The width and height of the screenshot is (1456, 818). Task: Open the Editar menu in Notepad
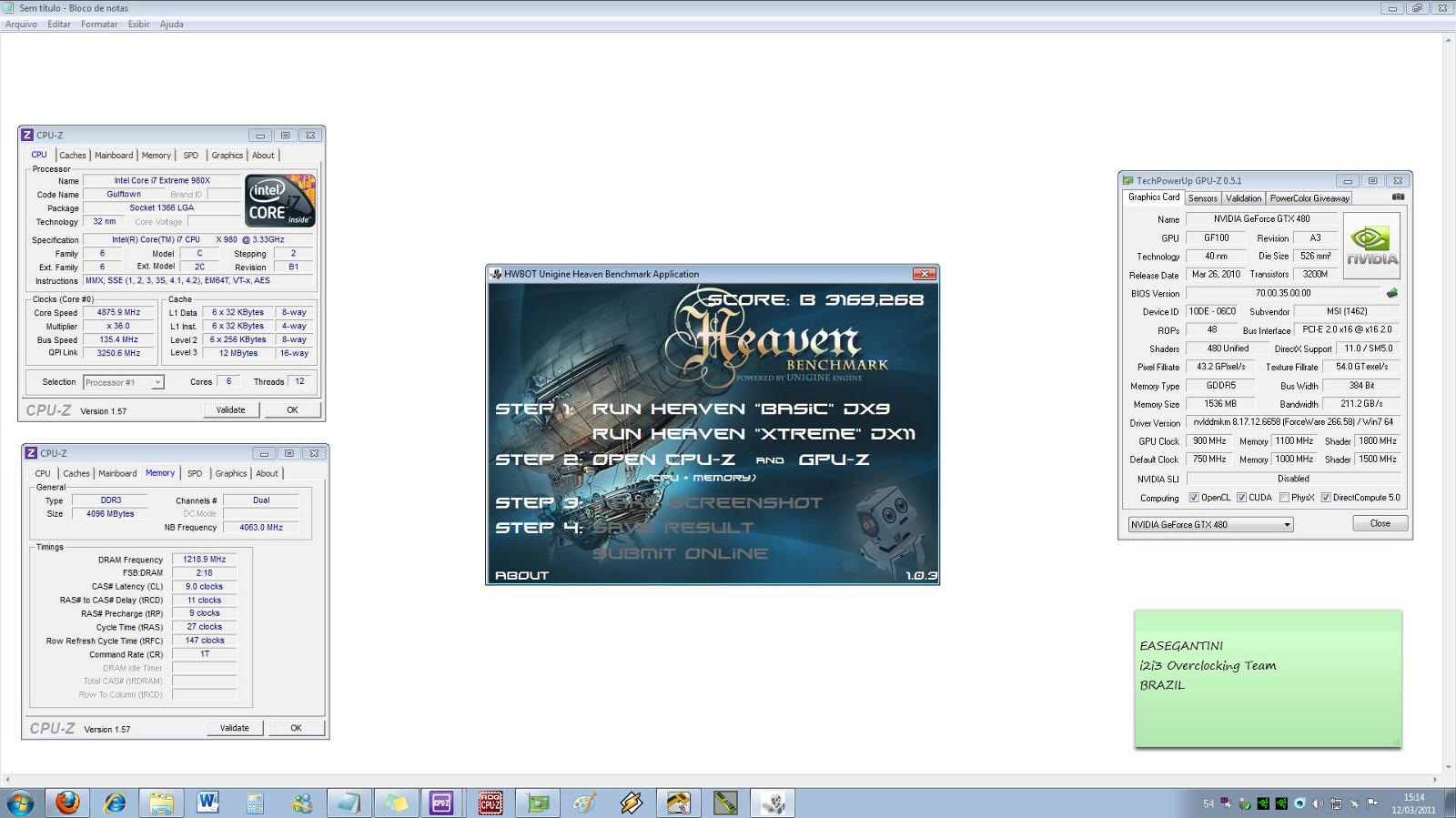[x=59, y=25]
